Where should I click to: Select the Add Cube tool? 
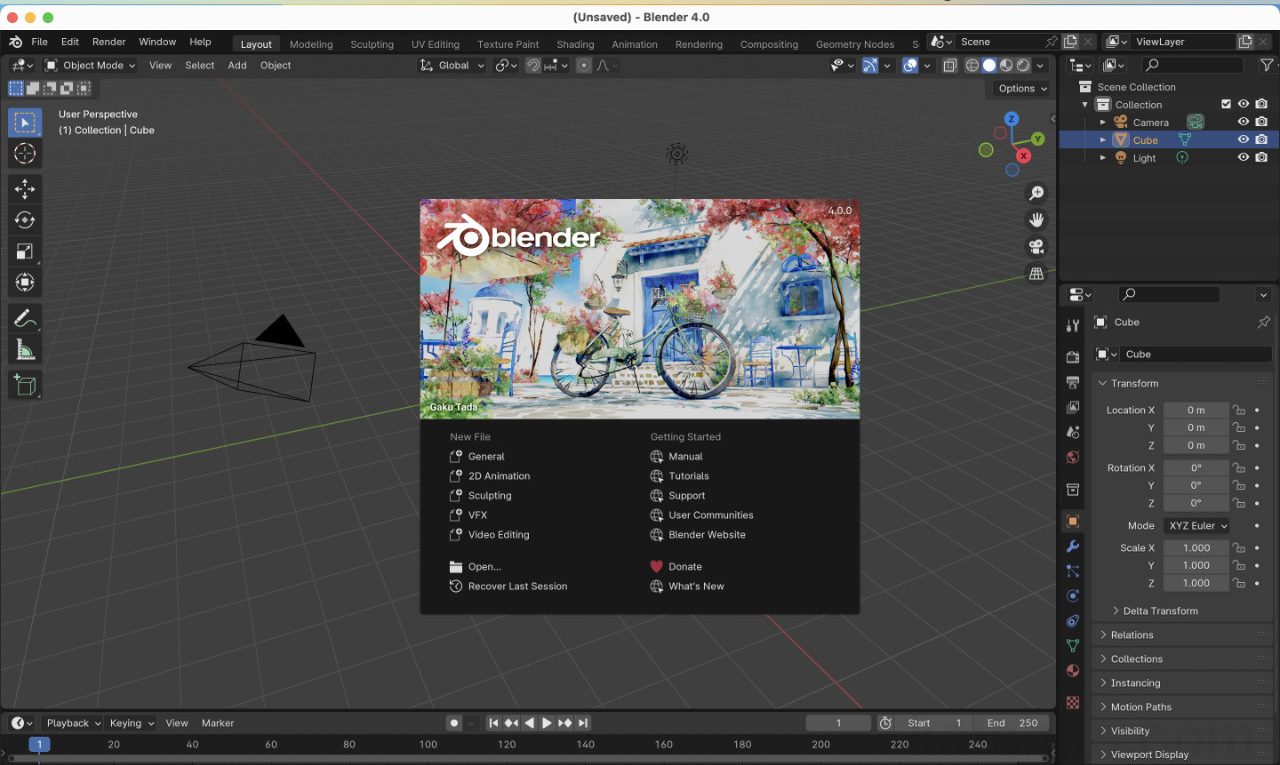pos(25,385)
